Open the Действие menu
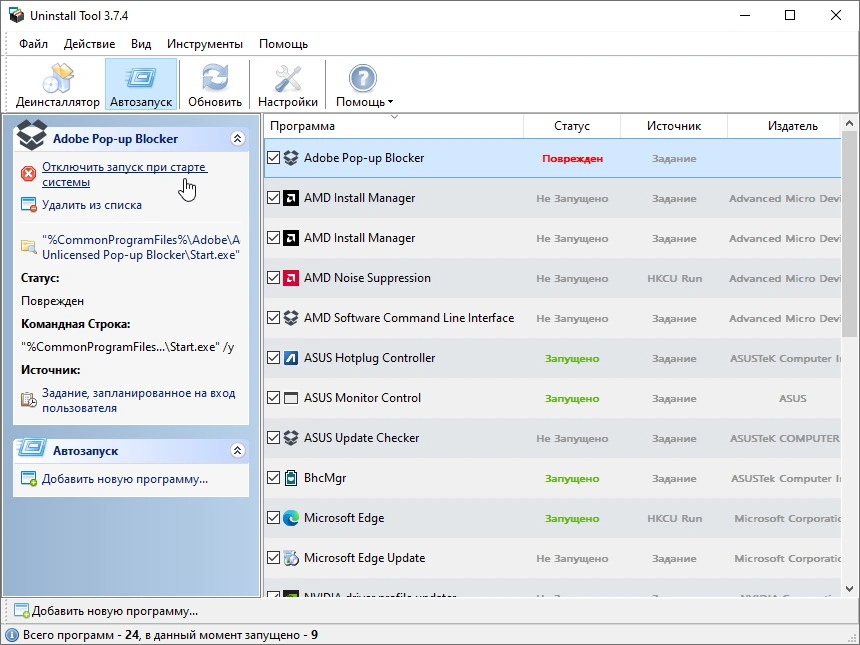 [x=89, y=44]
